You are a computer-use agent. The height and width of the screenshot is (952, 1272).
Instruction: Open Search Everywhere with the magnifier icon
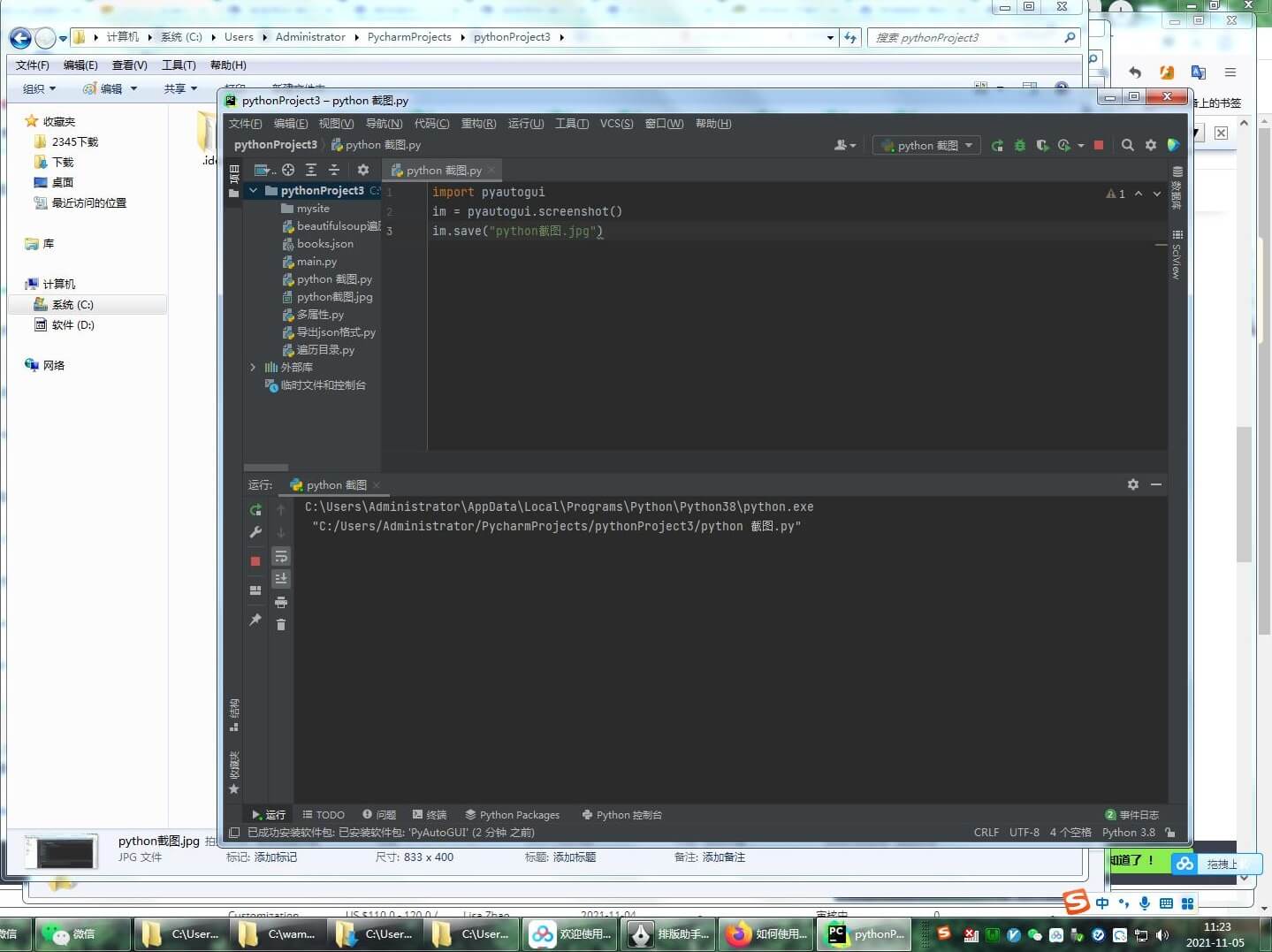(1127, 146)
